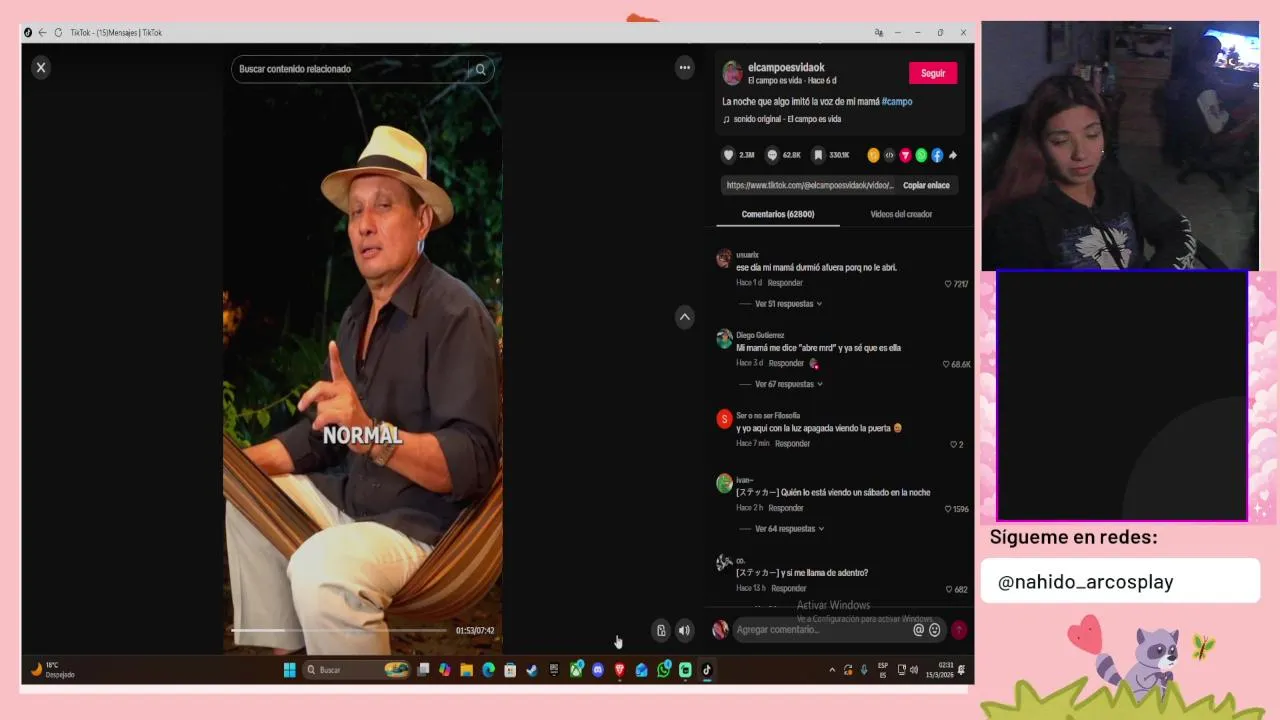
Task: Show hidden system tray icons chevron
Action: [832, 670]
